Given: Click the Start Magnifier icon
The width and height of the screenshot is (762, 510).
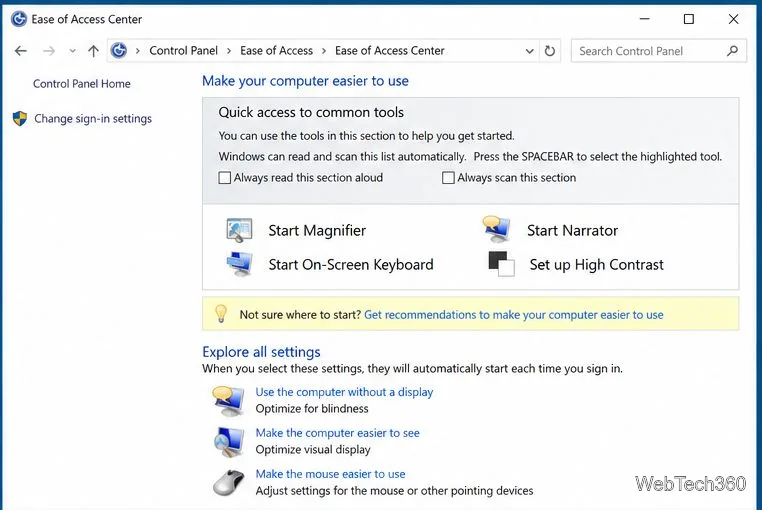Looking at the screenshot, I should [x=239, y=230].
